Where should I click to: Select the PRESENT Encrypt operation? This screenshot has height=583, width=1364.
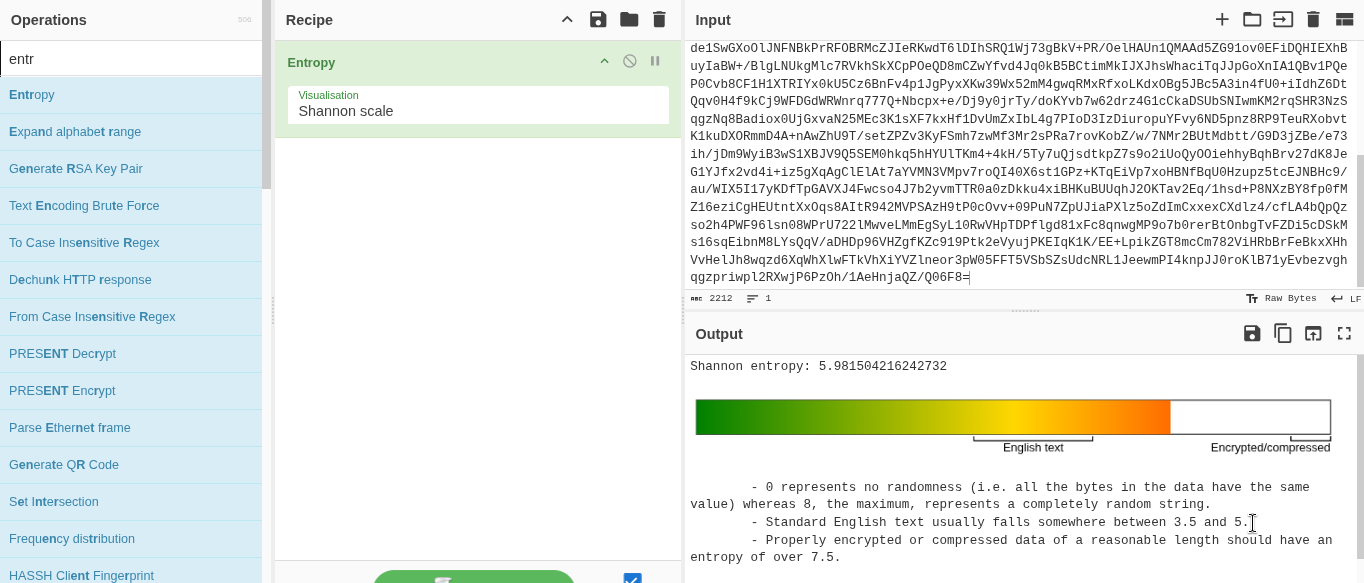coord(131,391)
